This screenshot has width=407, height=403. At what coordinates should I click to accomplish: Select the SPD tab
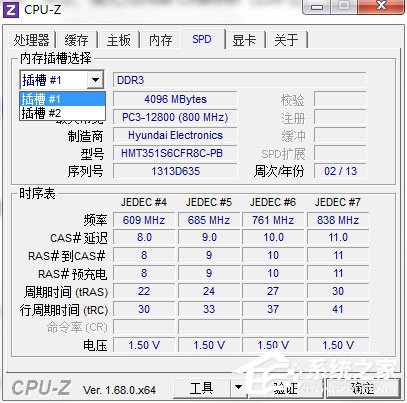point(202,39)
